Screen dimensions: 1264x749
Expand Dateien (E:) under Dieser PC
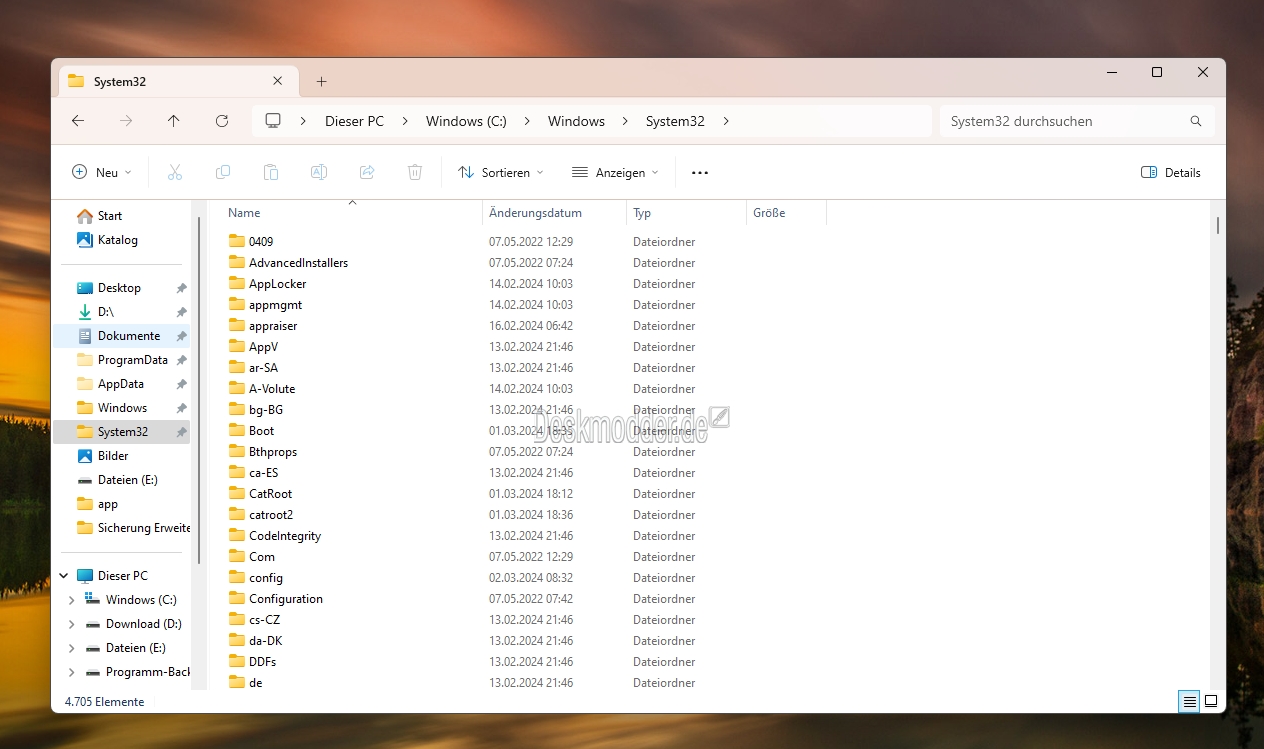(x=71, y=648)
